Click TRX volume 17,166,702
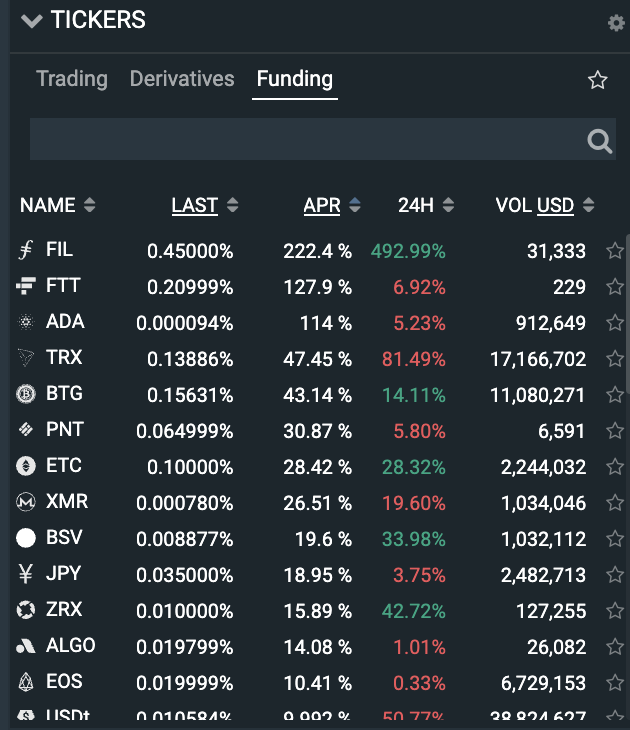The image size is (630, 730). click(538, 359)
